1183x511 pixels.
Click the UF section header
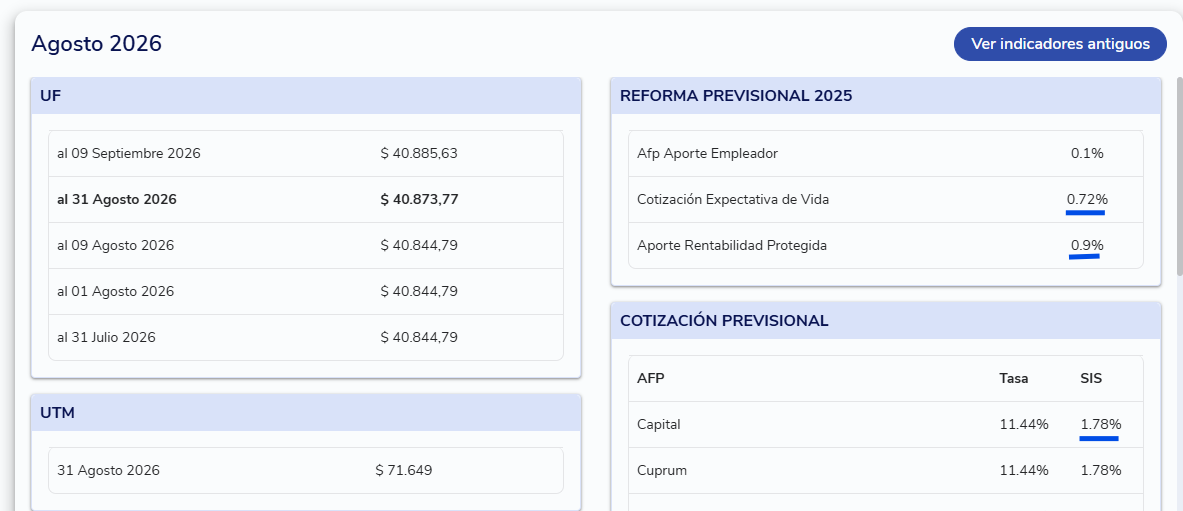point(306,96)
